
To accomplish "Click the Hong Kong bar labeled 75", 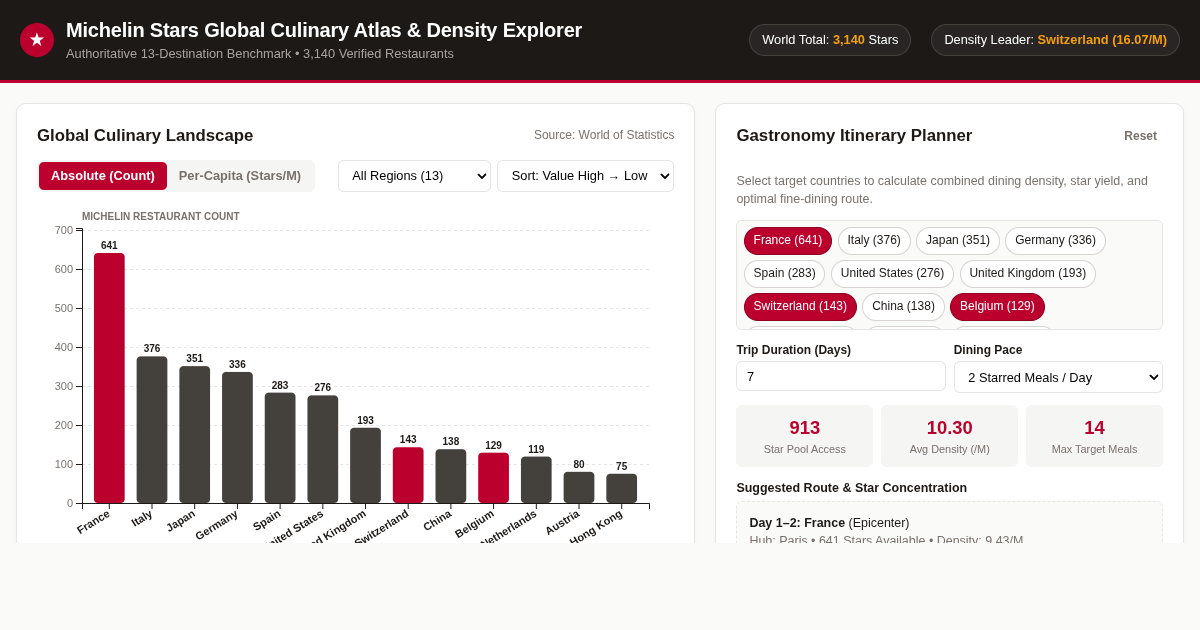I will [621, 489].
